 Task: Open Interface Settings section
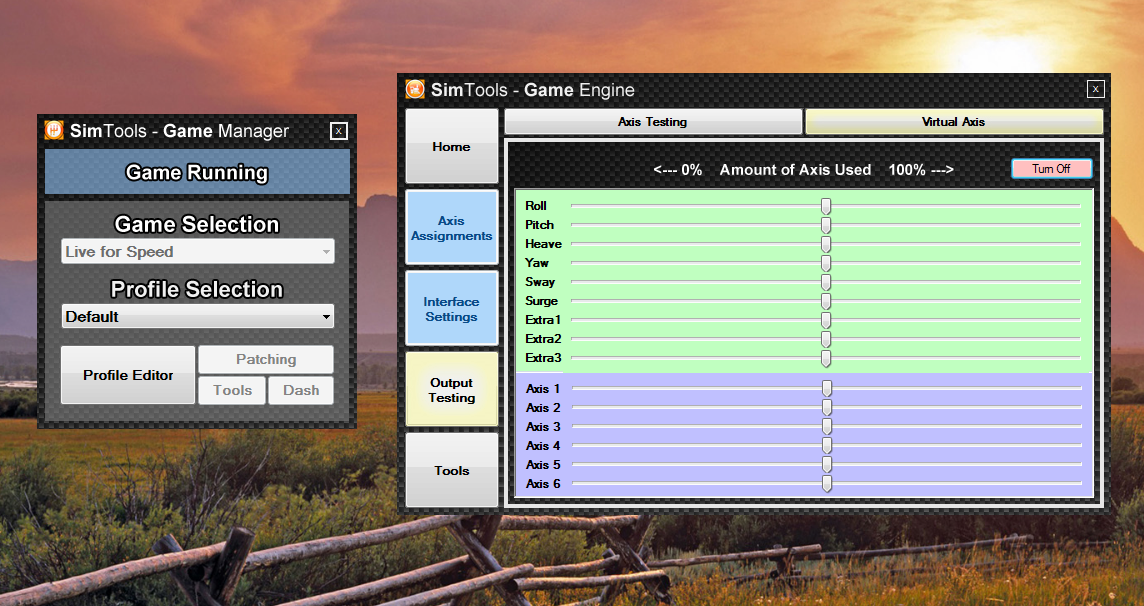[452, 308]
